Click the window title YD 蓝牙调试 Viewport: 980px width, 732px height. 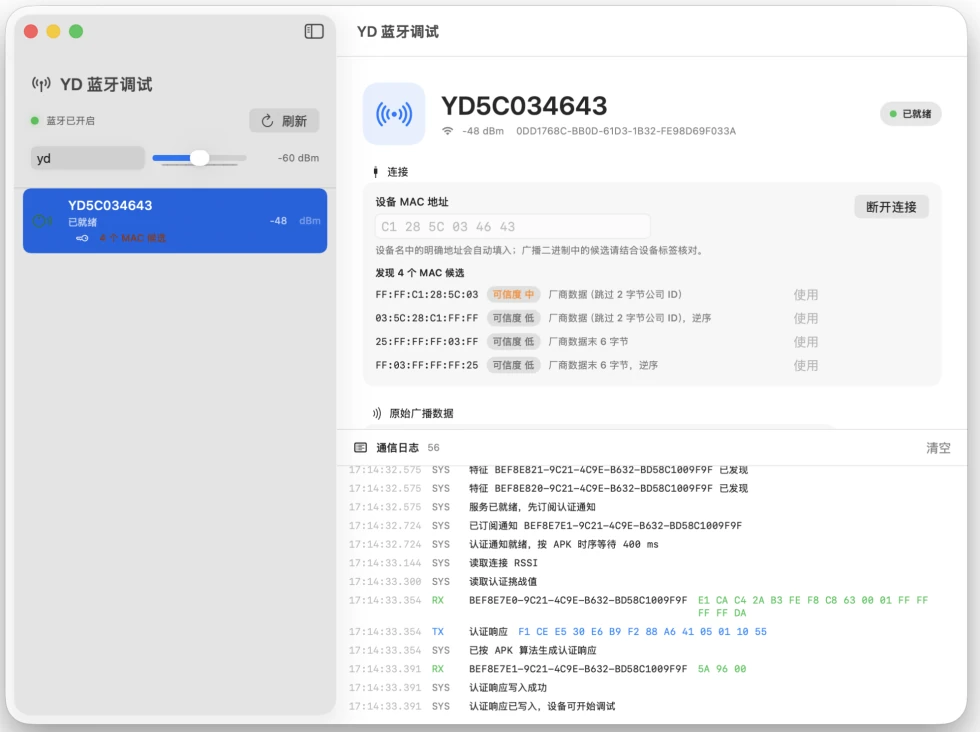[x=398, y=31]
